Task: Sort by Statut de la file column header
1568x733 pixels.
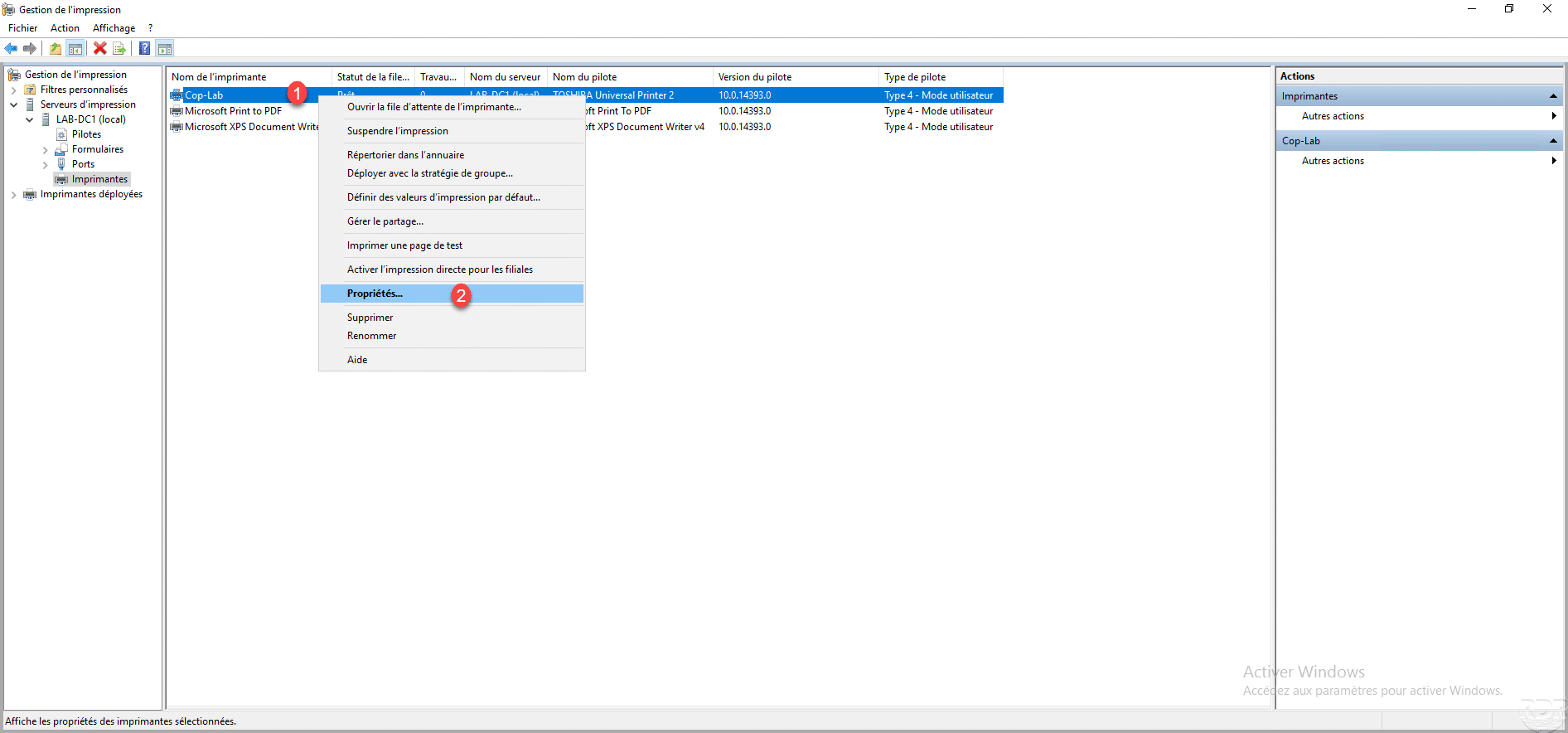Action: pyautogui.click(x=373, y=77)
